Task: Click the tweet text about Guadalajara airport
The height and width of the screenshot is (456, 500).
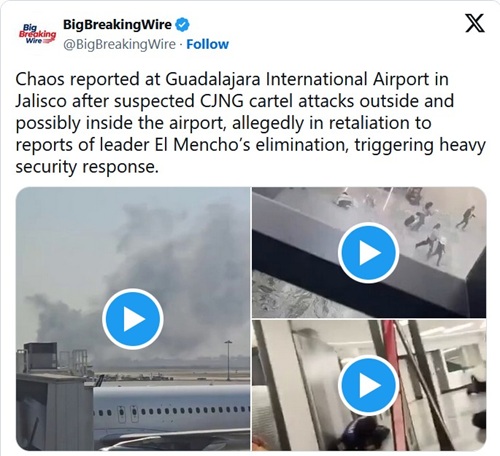Action: coord(250,123)
